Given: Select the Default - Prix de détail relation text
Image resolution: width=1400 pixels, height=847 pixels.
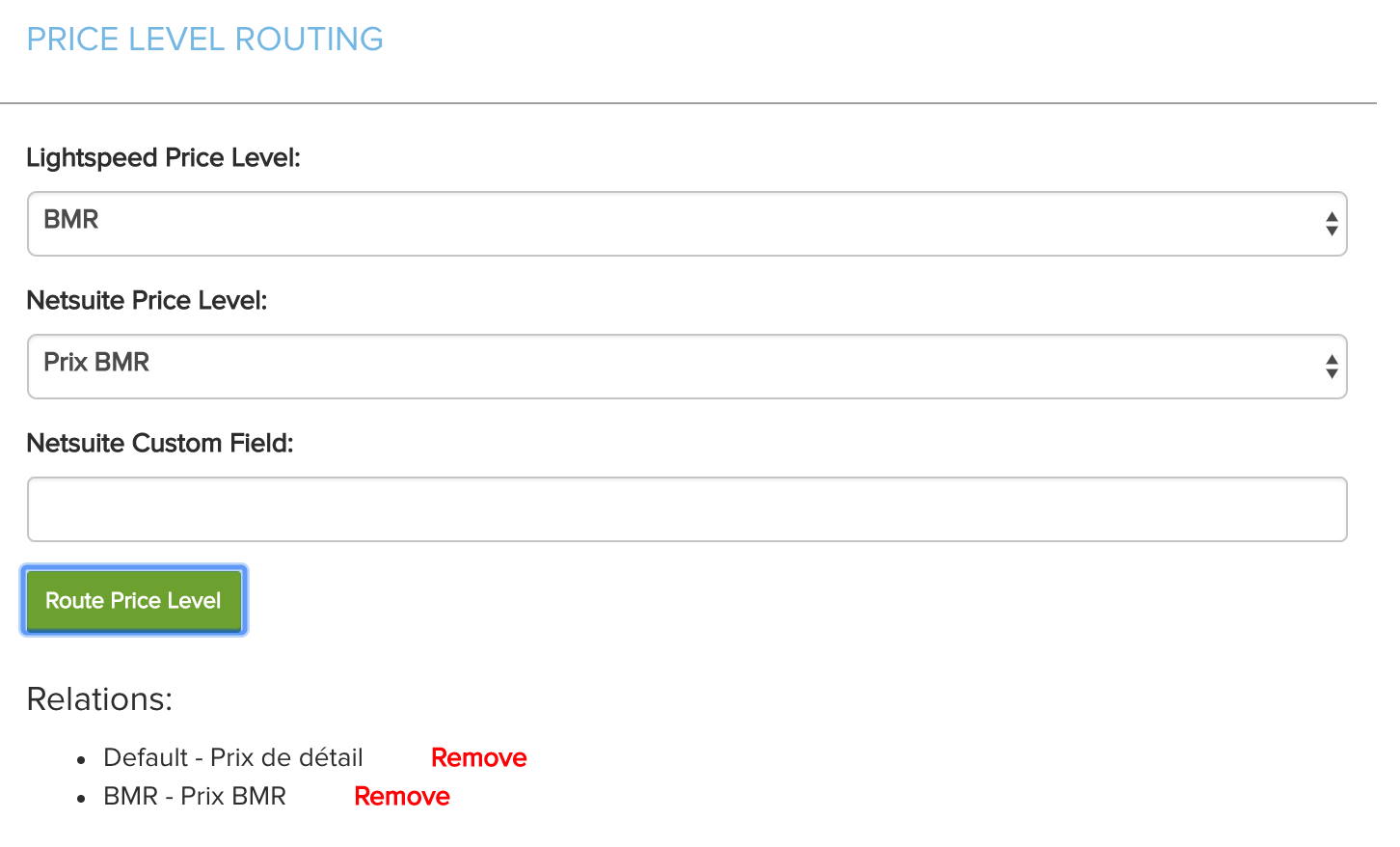Looking at the screenshot, I should tap(233, 758).
